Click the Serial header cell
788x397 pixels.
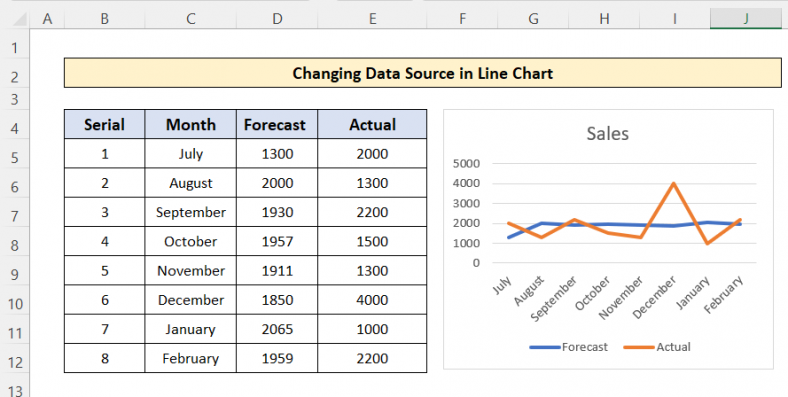(105, 124)
